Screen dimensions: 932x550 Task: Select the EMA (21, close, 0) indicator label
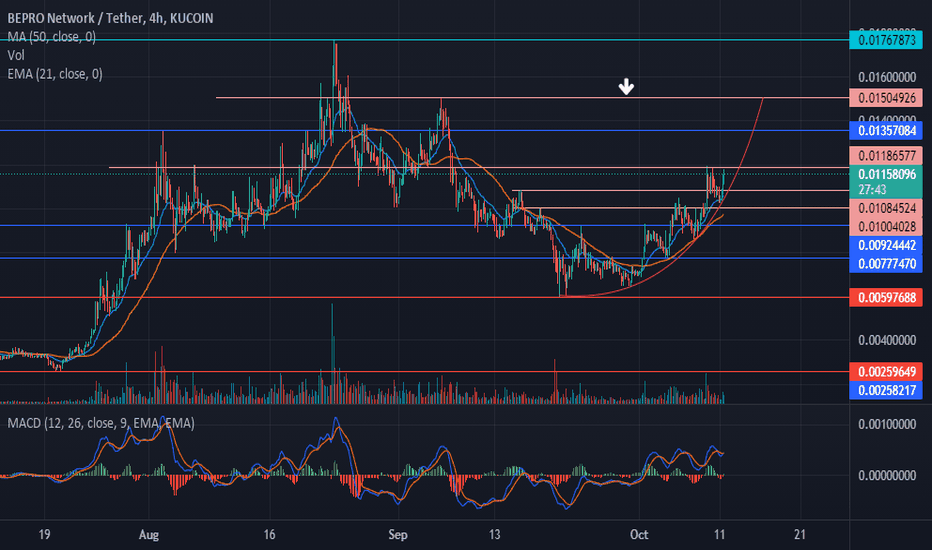[x=55, y=74]
